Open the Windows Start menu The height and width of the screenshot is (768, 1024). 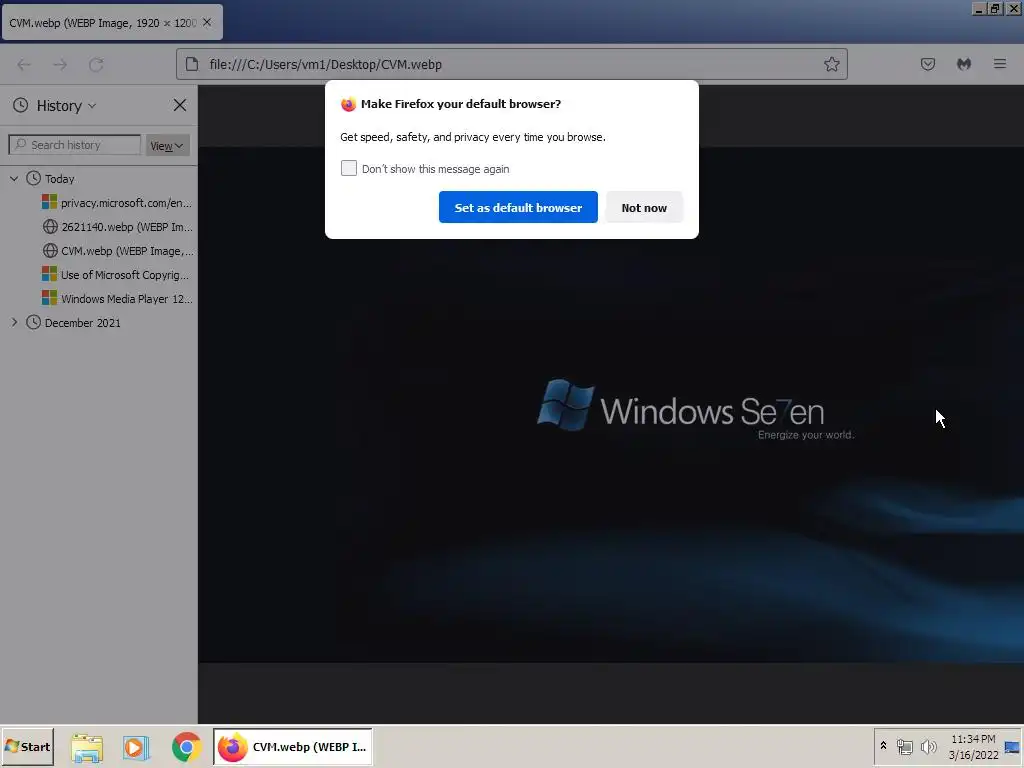click(27, 746)
